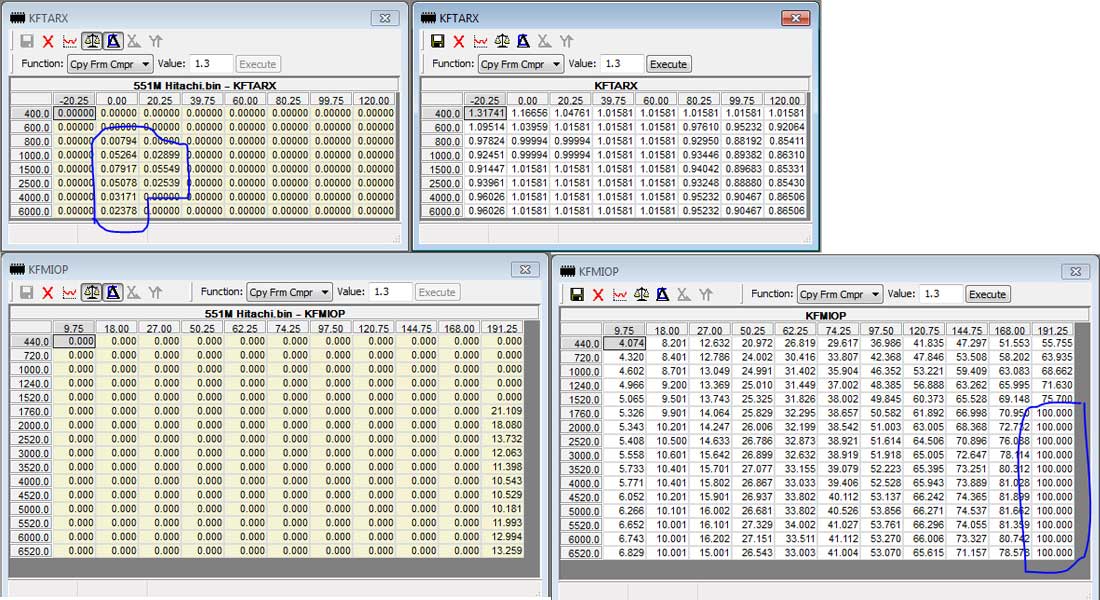Click red X icon in non-comparison KFMIOP window
This screenshot has width=1100, height=600.
598,294
